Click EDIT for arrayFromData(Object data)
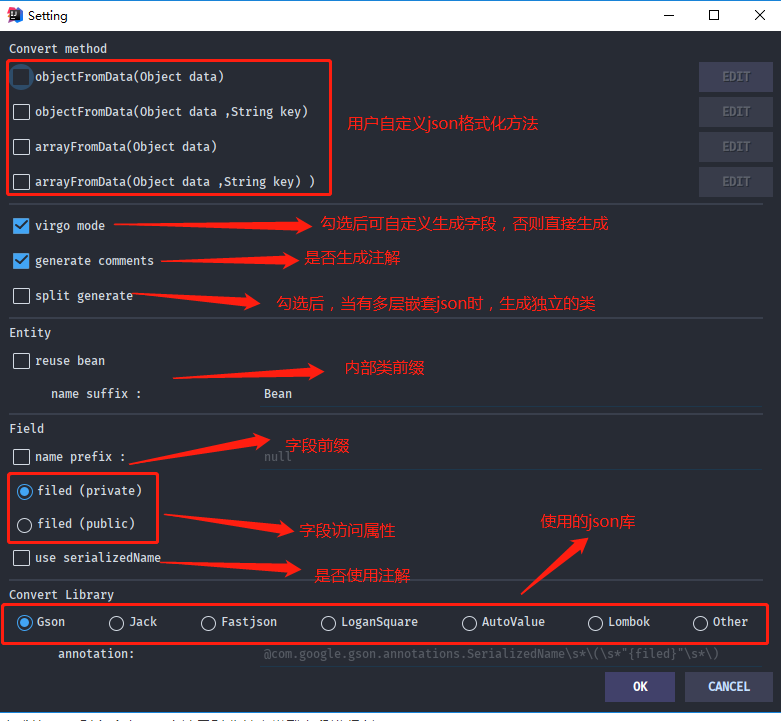 point(736,147)
